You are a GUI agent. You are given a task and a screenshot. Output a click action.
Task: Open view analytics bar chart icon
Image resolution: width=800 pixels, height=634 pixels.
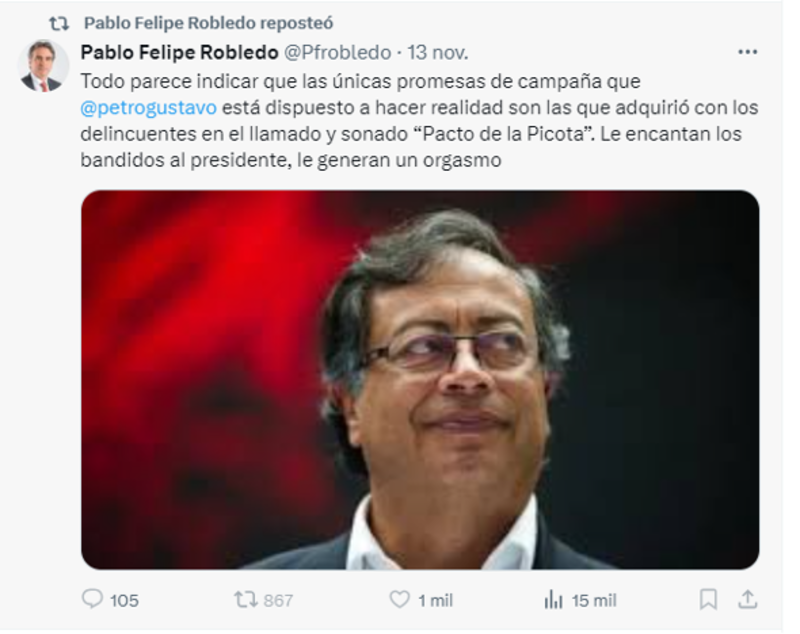[554, 600]
